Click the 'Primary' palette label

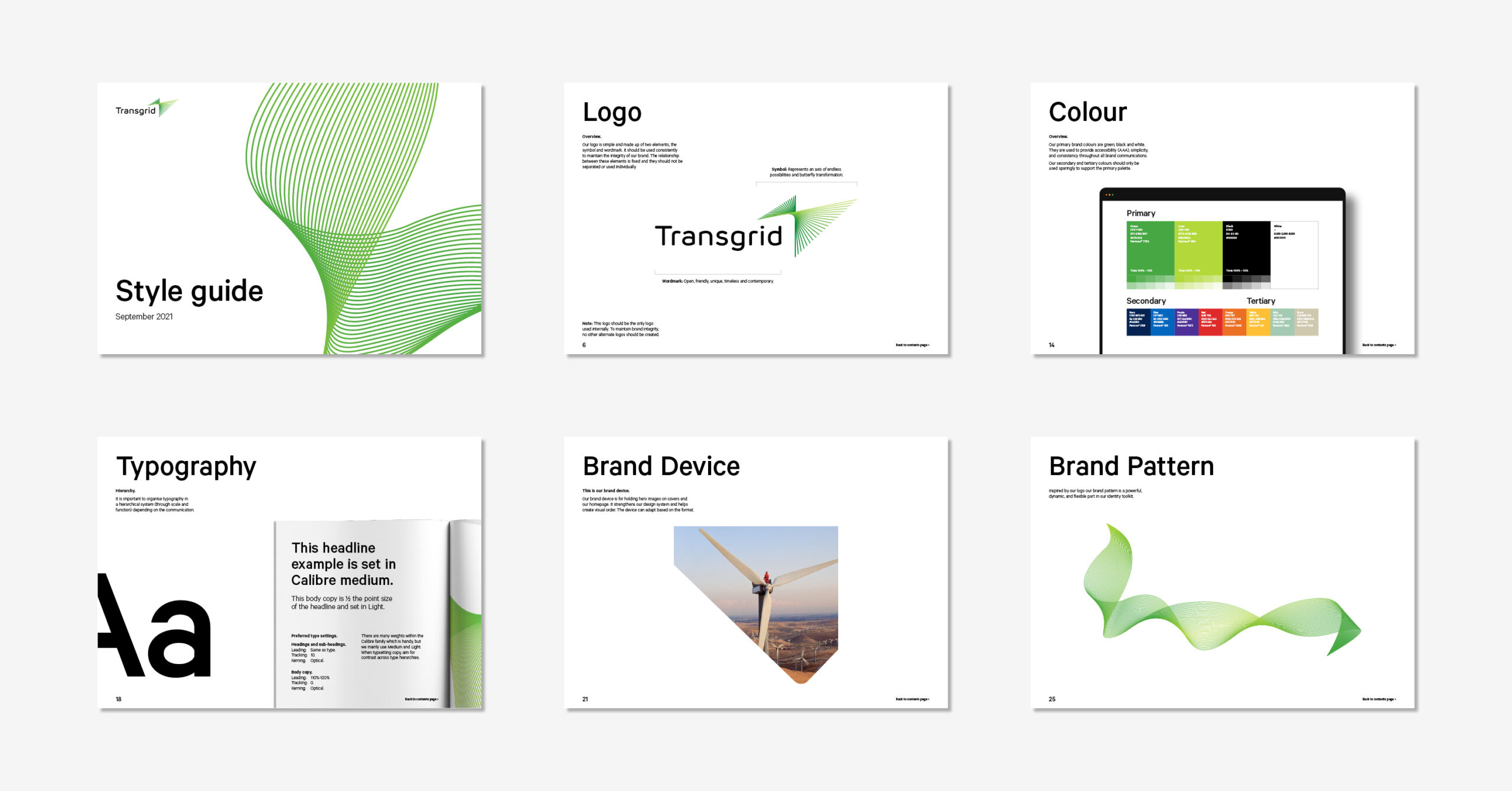point(1140,213)
